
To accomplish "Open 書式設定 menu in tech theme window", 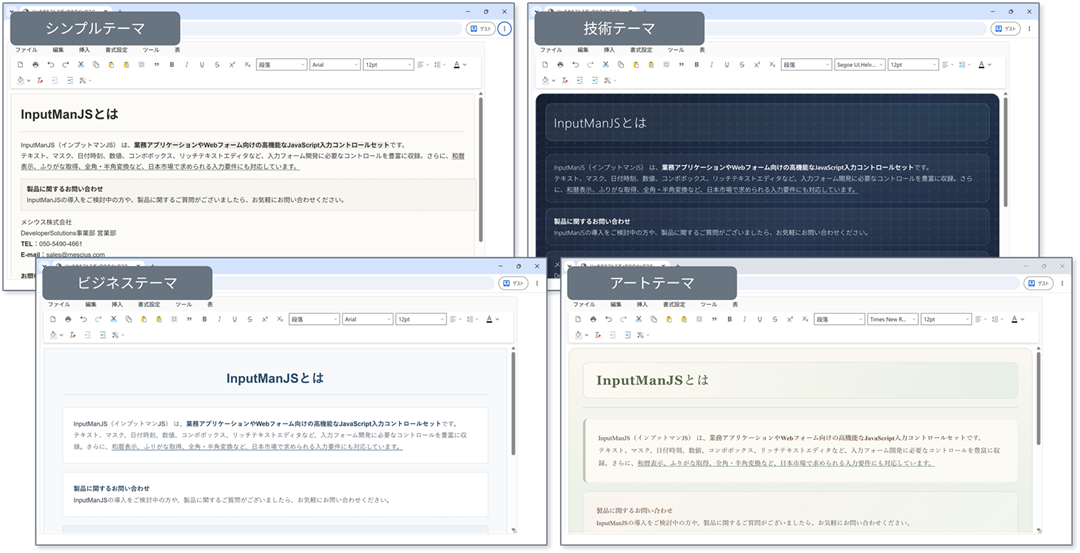I will 641,50.
